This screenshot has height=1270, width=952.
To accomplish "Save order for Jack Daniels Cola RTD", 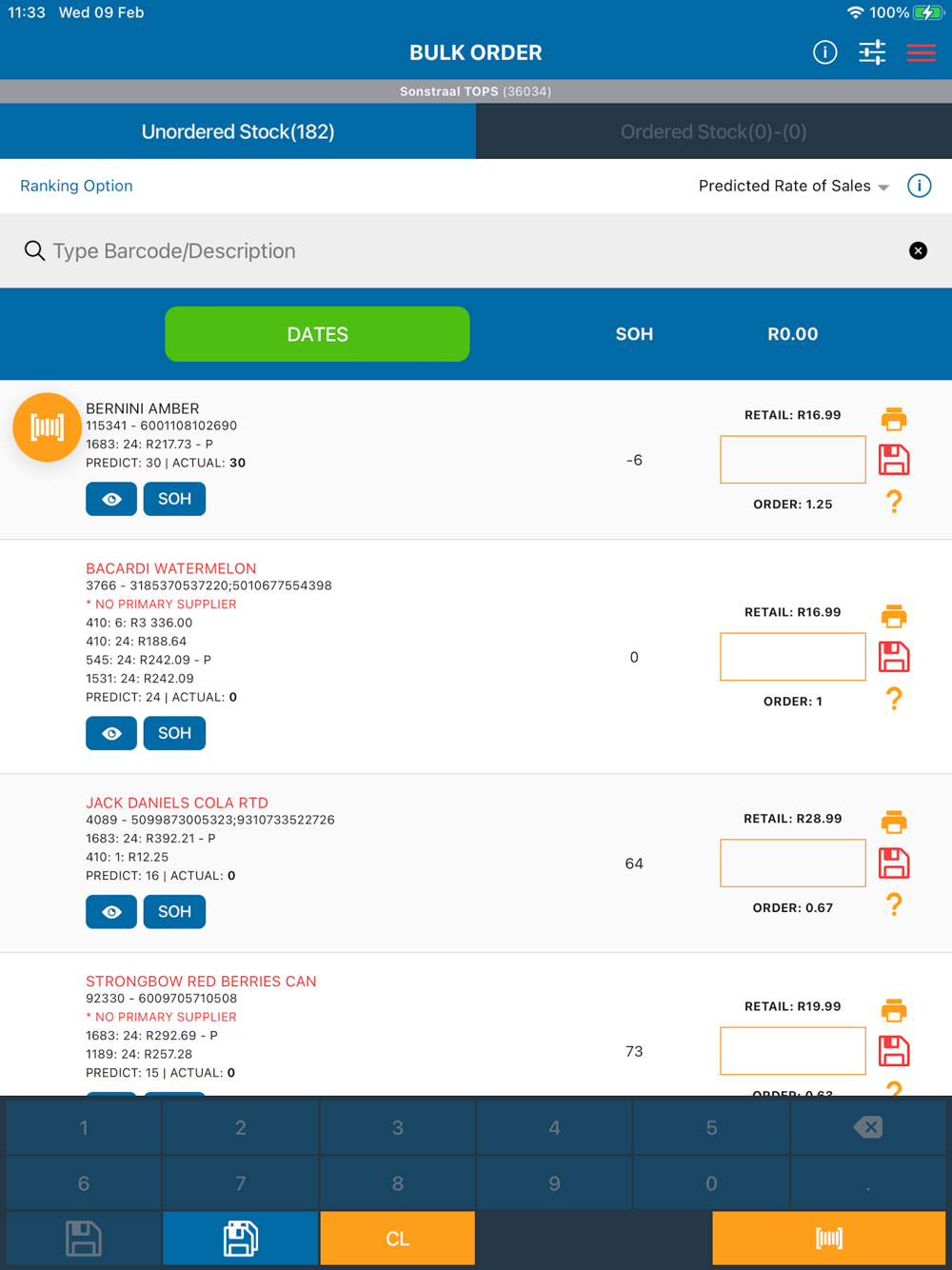I will (x=894, y=863).
